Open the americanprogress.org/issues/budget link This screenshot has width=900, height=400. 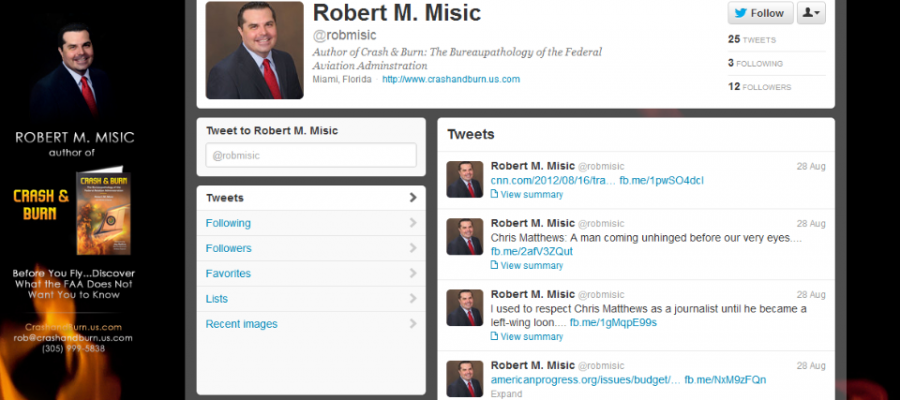(x=585, y=380)
